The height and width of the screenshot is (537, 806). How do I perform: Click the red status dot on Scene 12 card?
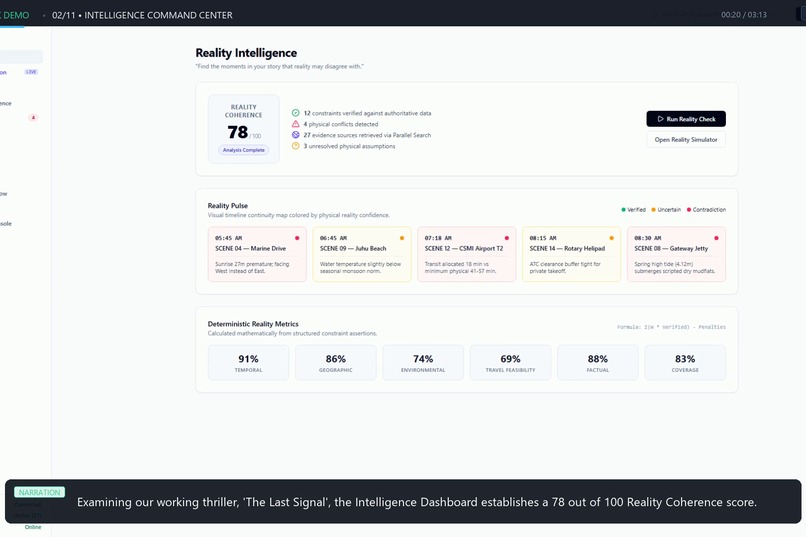[507, 238]
